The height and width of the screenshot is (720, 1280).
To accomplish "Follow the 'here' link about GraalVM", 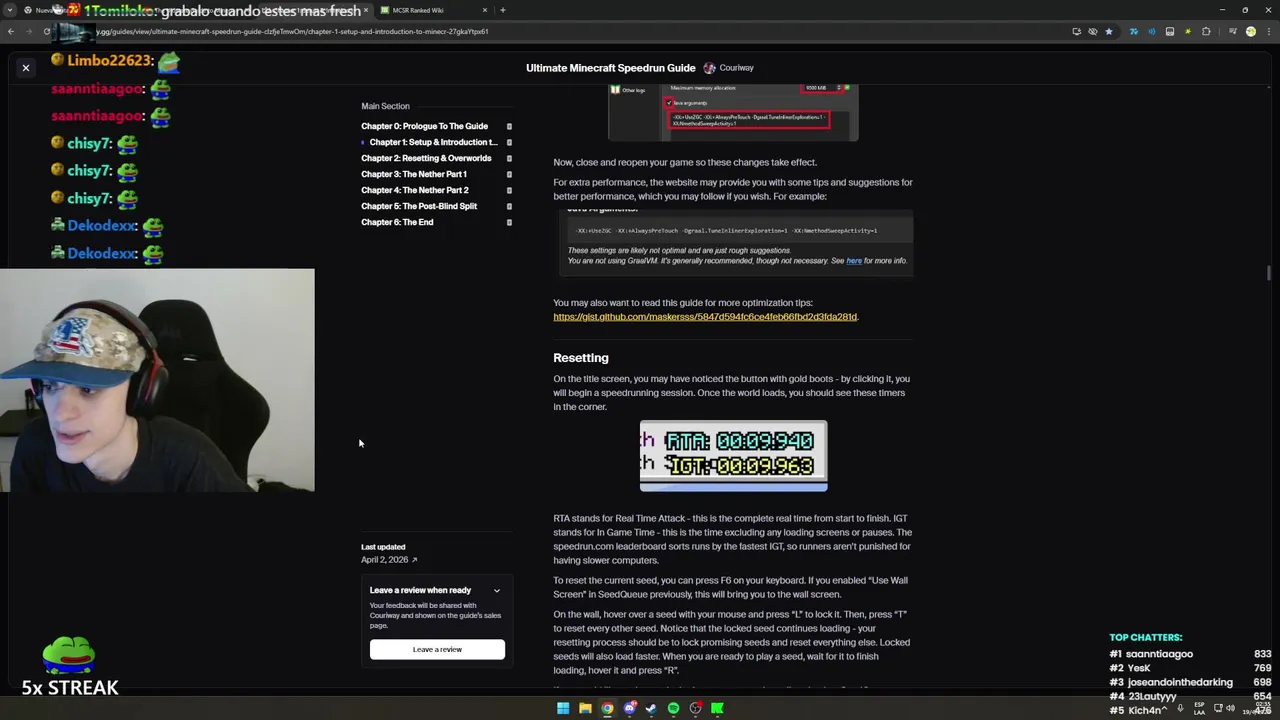I will [854, 261].
